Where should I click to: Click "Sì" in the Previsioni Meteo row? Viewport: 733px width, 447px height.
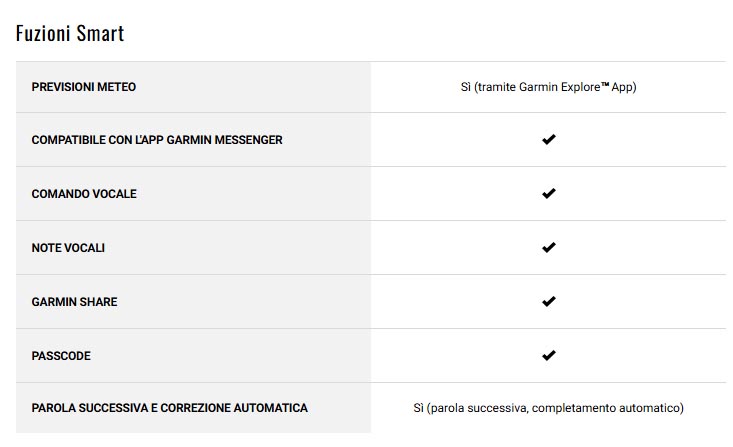pyautogui.click(x=465, y=87)
